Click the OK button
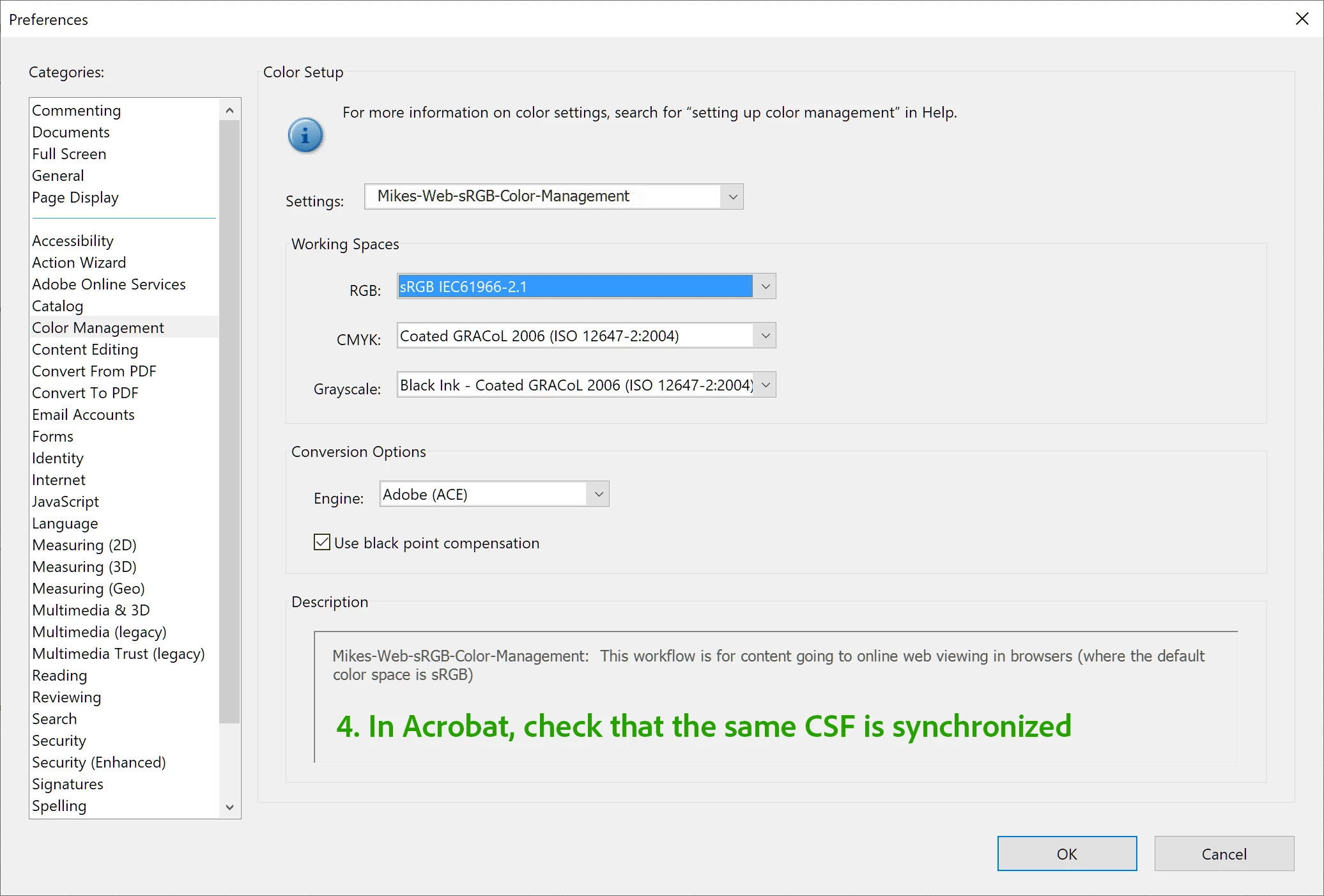Image resolution: width=1324 pixels, height=896 pixels. click(x=1066, y=854)
